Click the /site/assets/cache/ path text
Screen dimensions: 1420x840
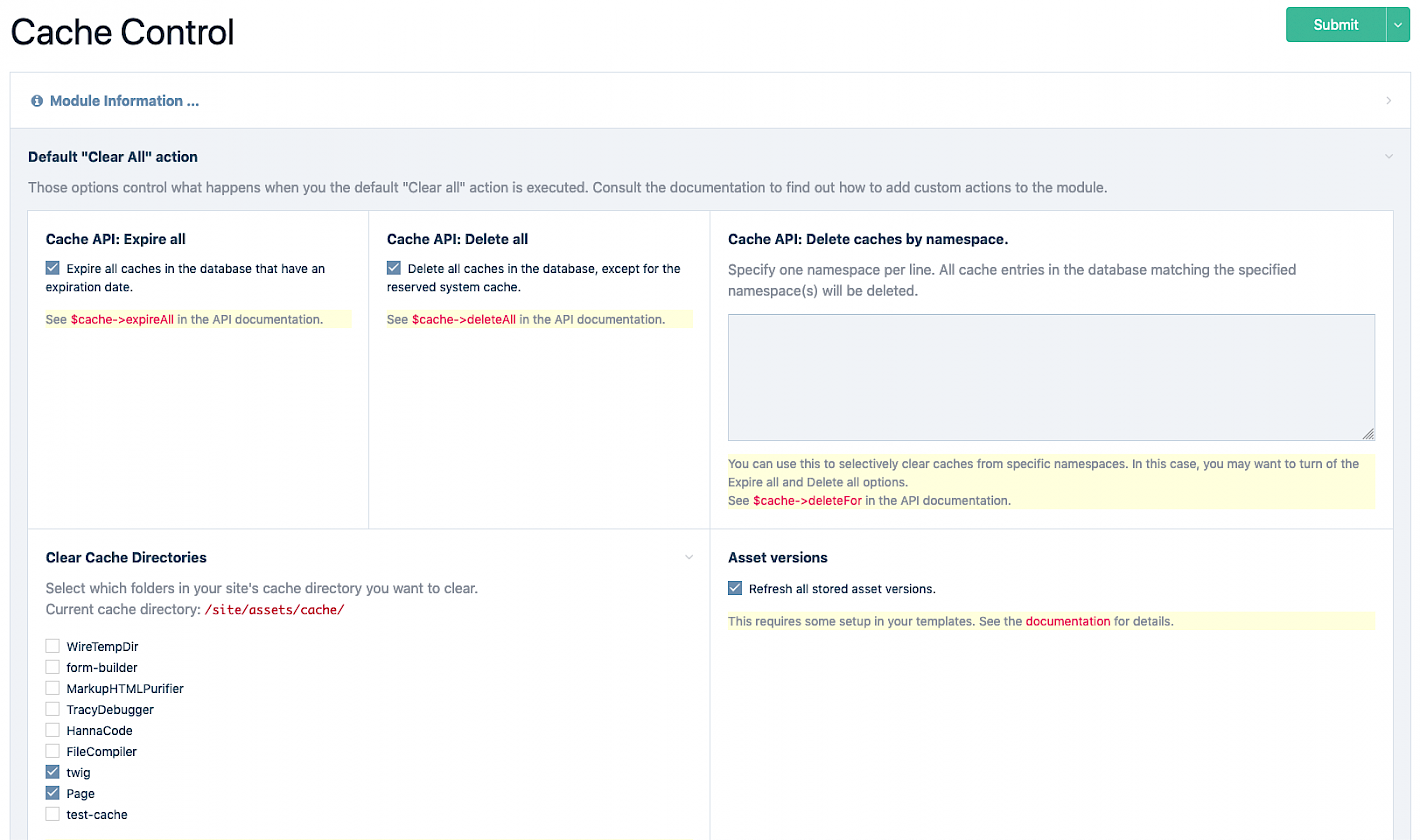pyautogui.click(x=274, y=609)
